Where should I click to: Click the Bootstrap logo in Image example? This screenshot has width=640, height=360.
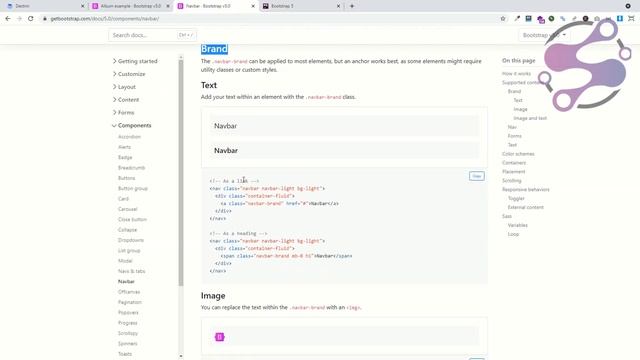tap(220, 337)
